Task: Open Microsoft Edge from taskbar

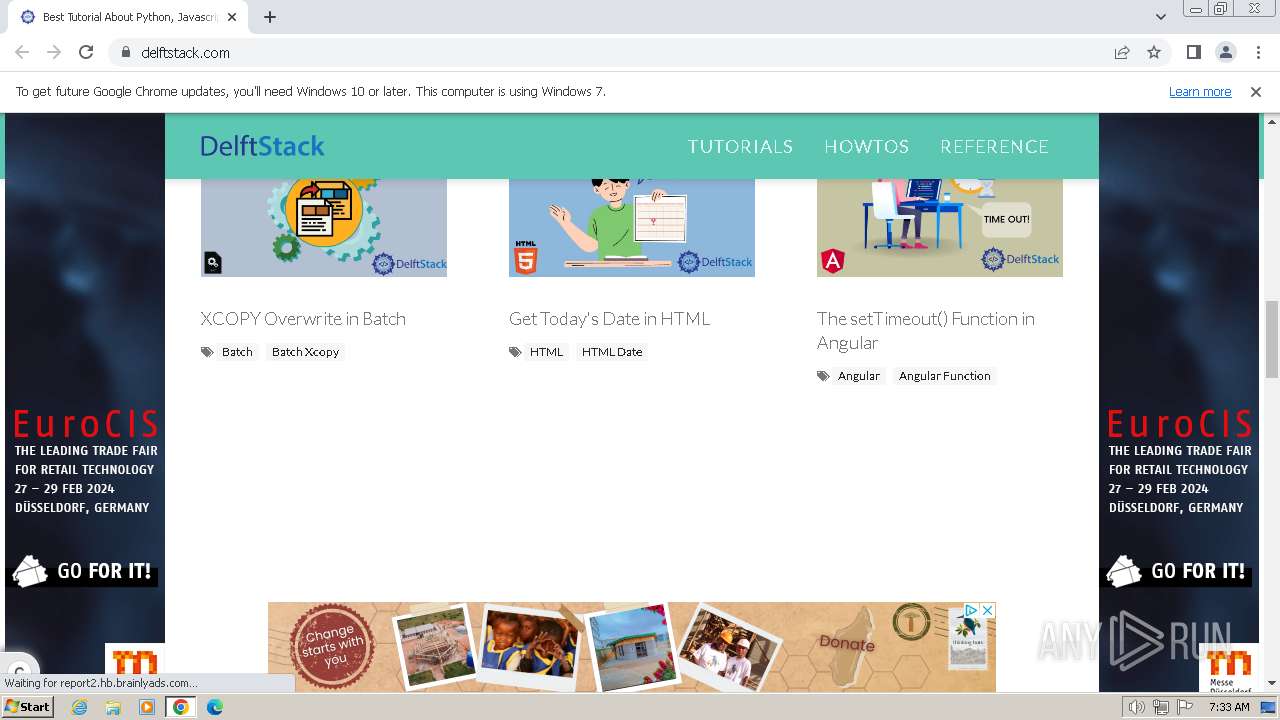Action: click(214, 707)
